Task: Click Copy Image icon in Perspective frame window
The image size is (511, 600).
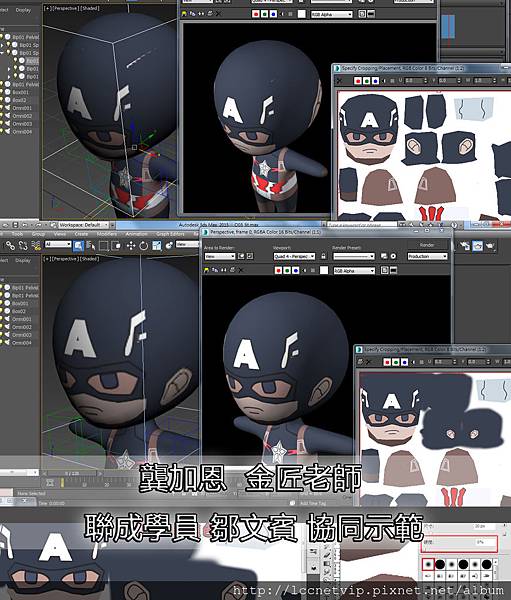Action: 215,270
